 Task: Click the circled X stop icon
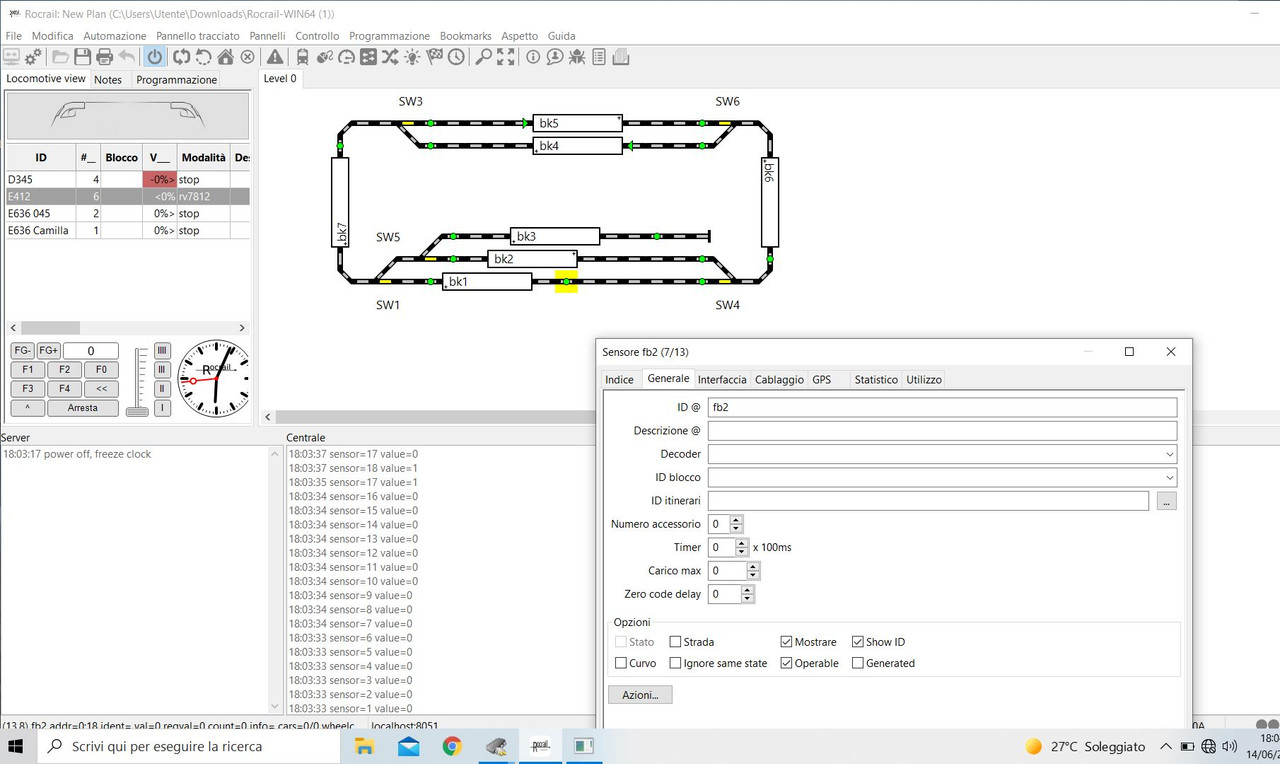click(248, 57)
